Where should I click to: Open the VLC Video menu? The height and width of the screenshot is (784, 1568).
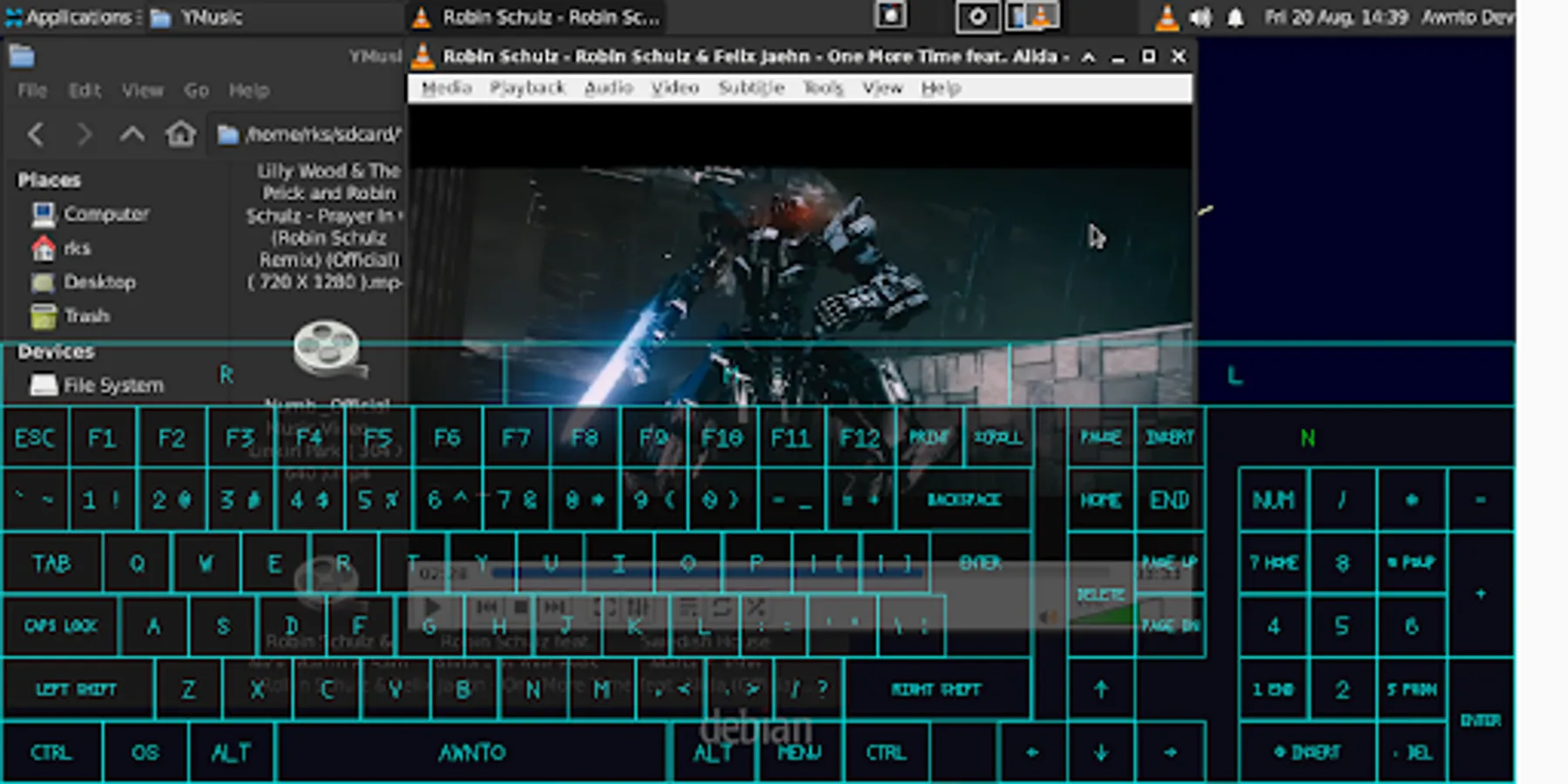(x=675, y=88)
